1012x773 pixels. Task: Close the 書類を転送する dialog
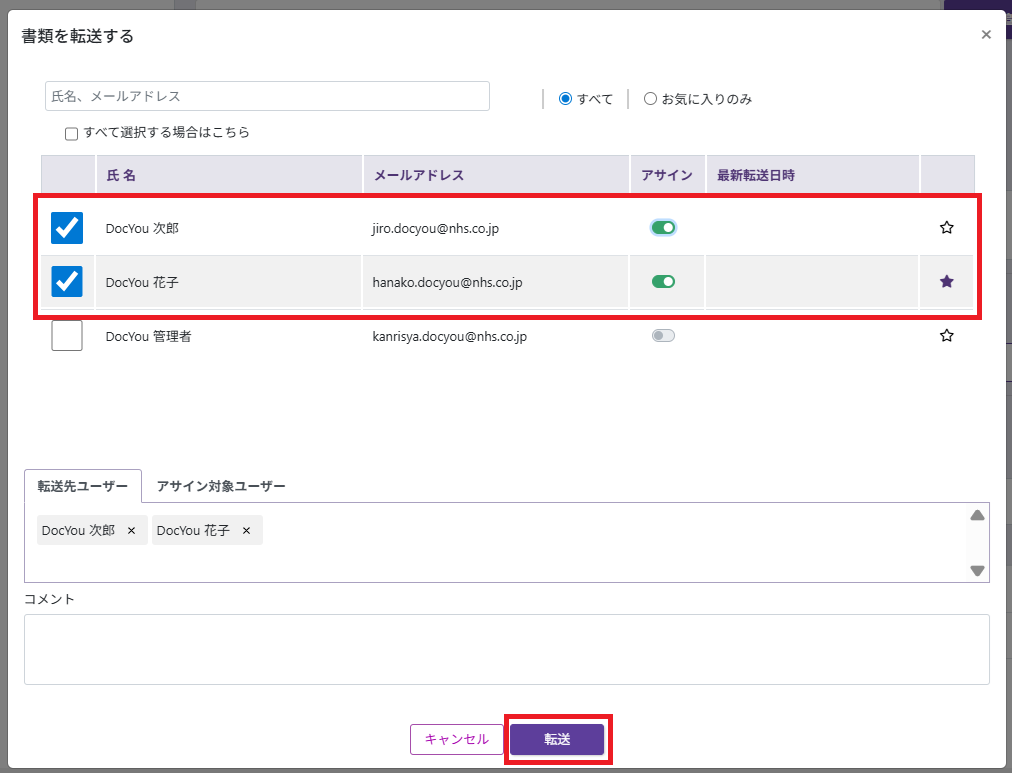986,35
